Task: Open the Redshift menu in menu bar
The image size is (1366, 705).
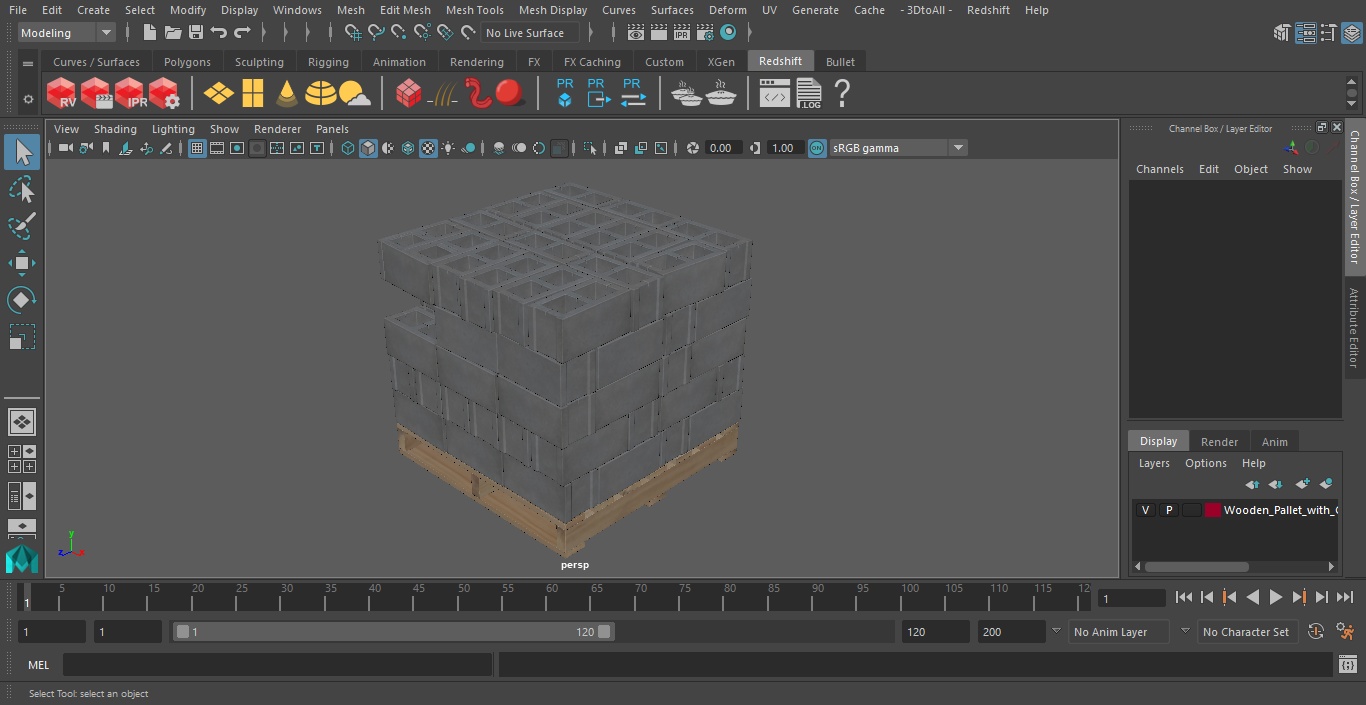Action: (x=988, y=10)
